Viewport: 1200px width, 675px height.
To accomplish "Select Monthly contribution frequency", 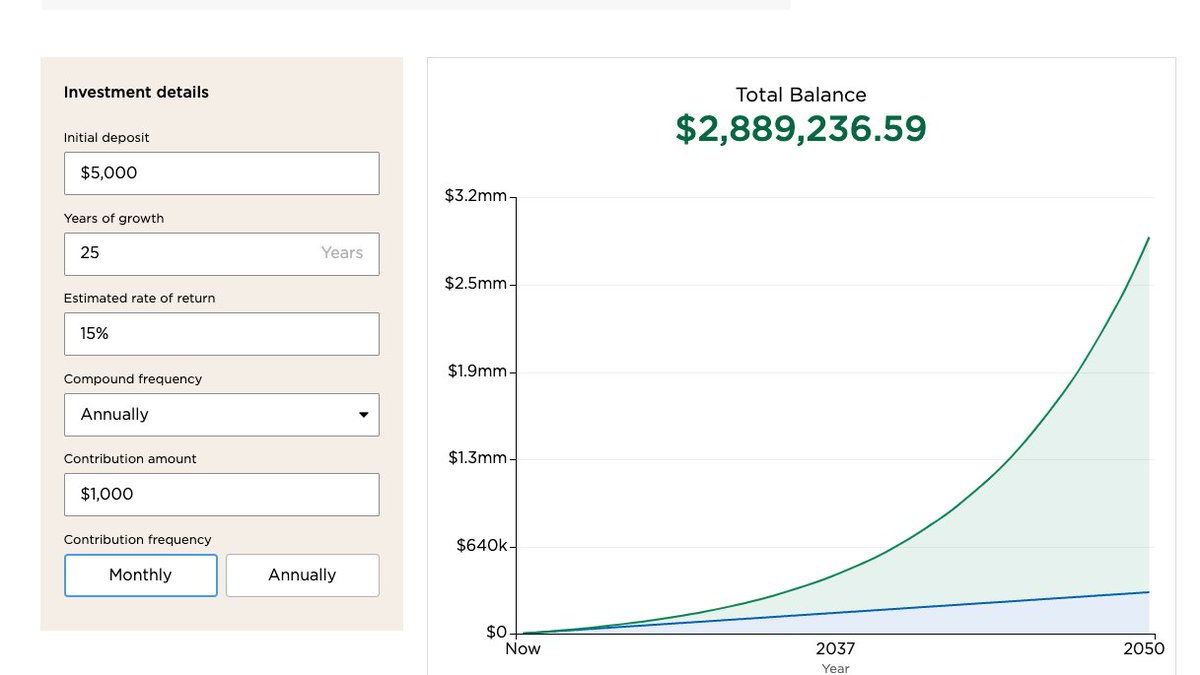I will pyautogui.click(x=141, y=575).
